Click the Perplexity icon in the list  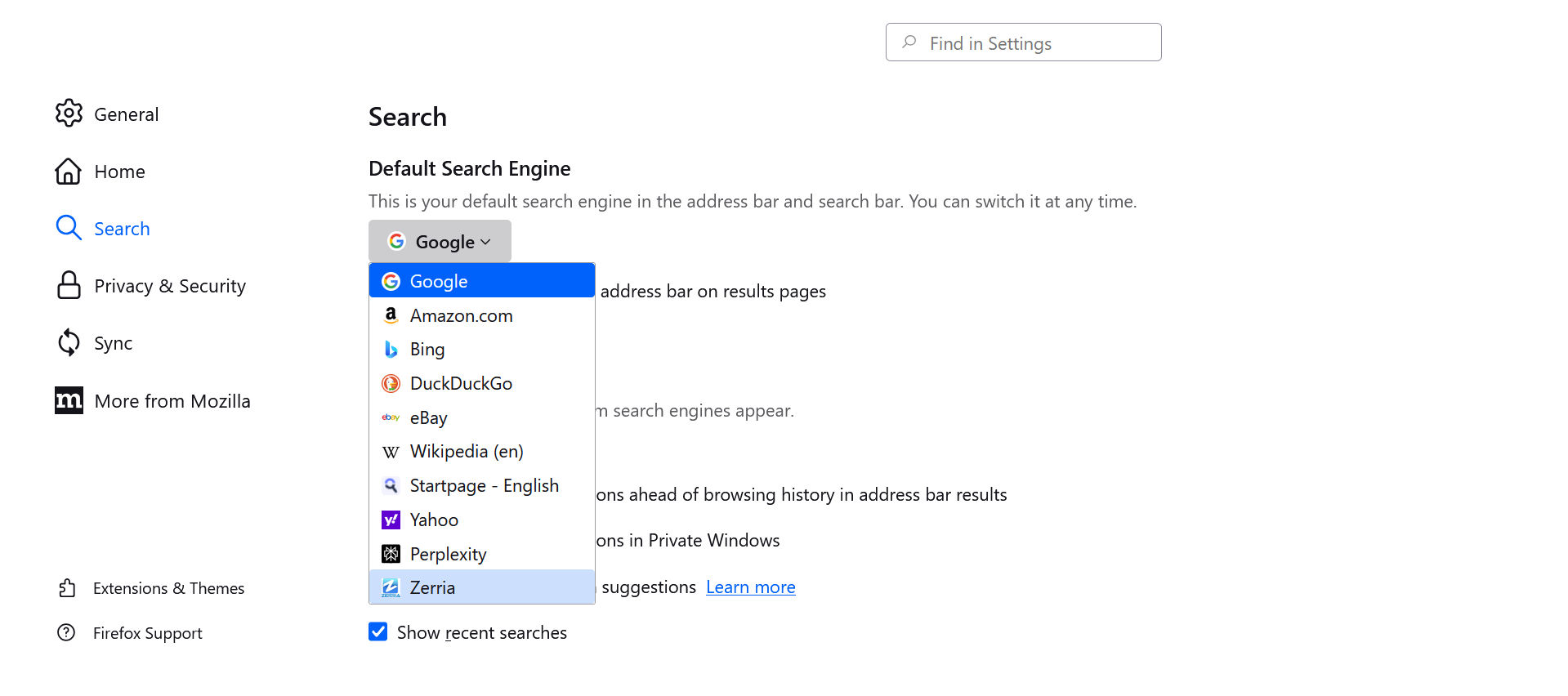coord(391,554)
